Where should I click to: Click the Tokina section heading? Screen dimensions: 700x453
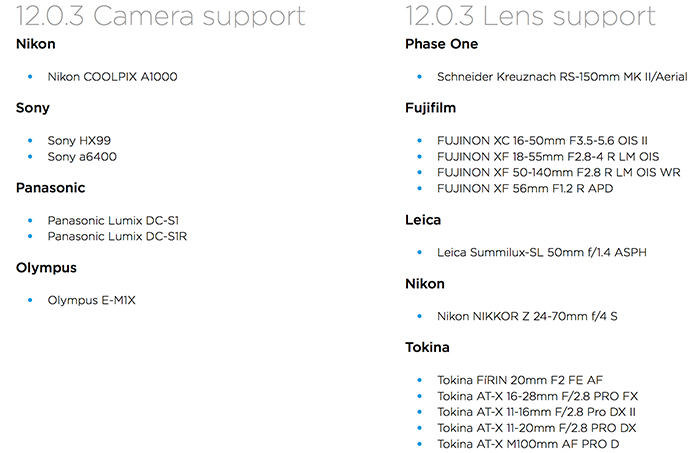pyautogui.click(x=428, y=348)
